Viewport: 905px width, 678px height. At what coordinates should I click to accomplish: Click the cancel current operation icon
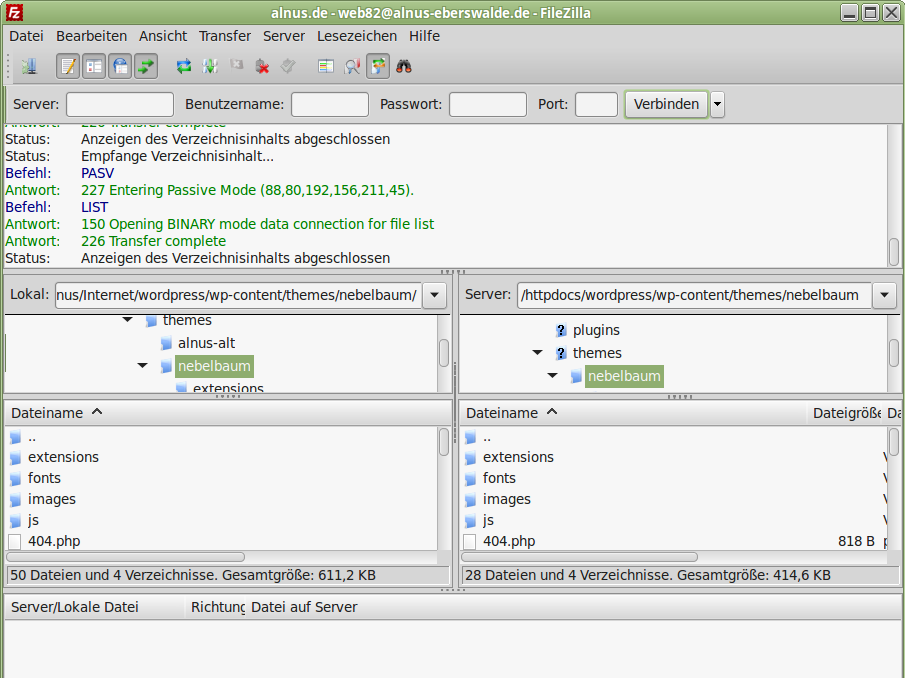pyautogui.click(x=236, y=66)
